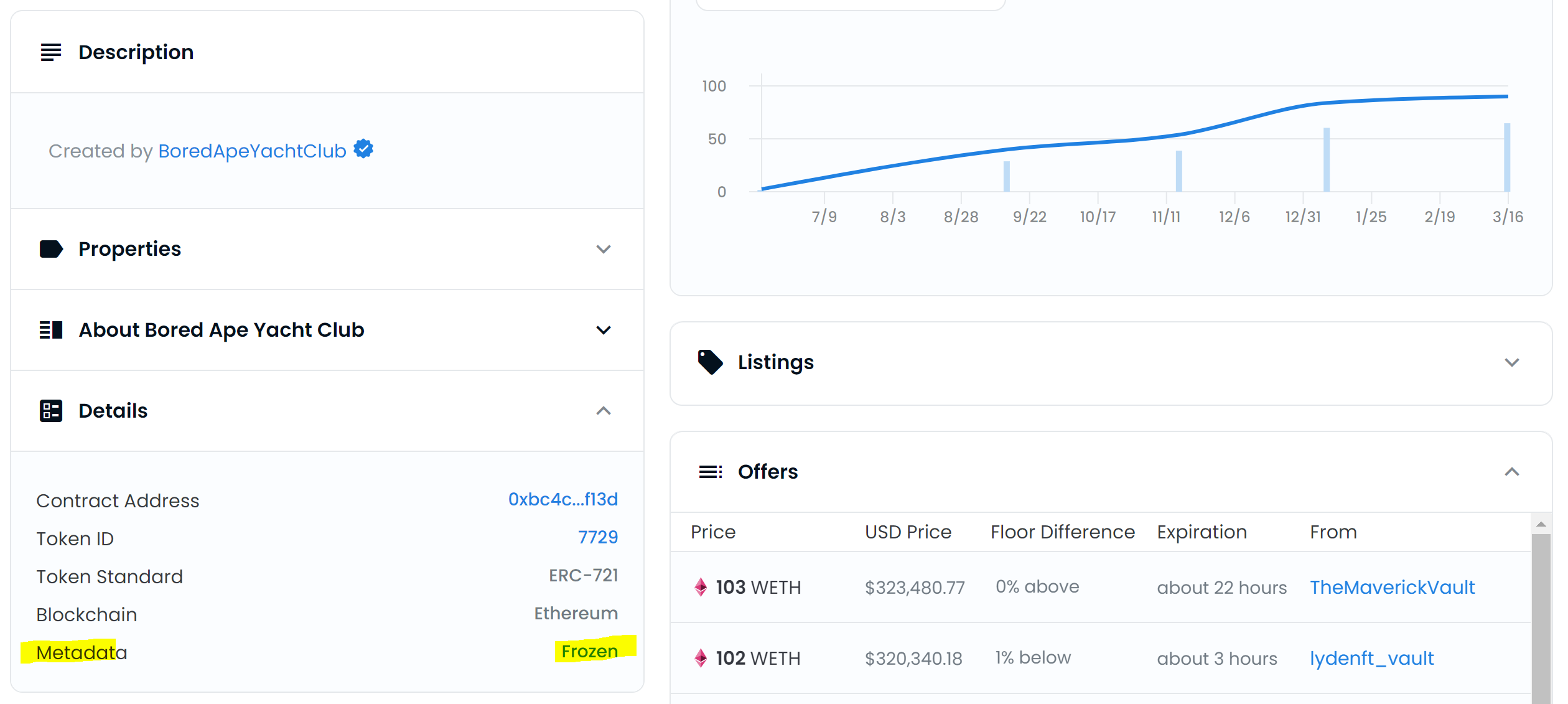The width and height of the screenshot is (1568, 704).
Task: Click the Properties tag icon
Action: 51,249
